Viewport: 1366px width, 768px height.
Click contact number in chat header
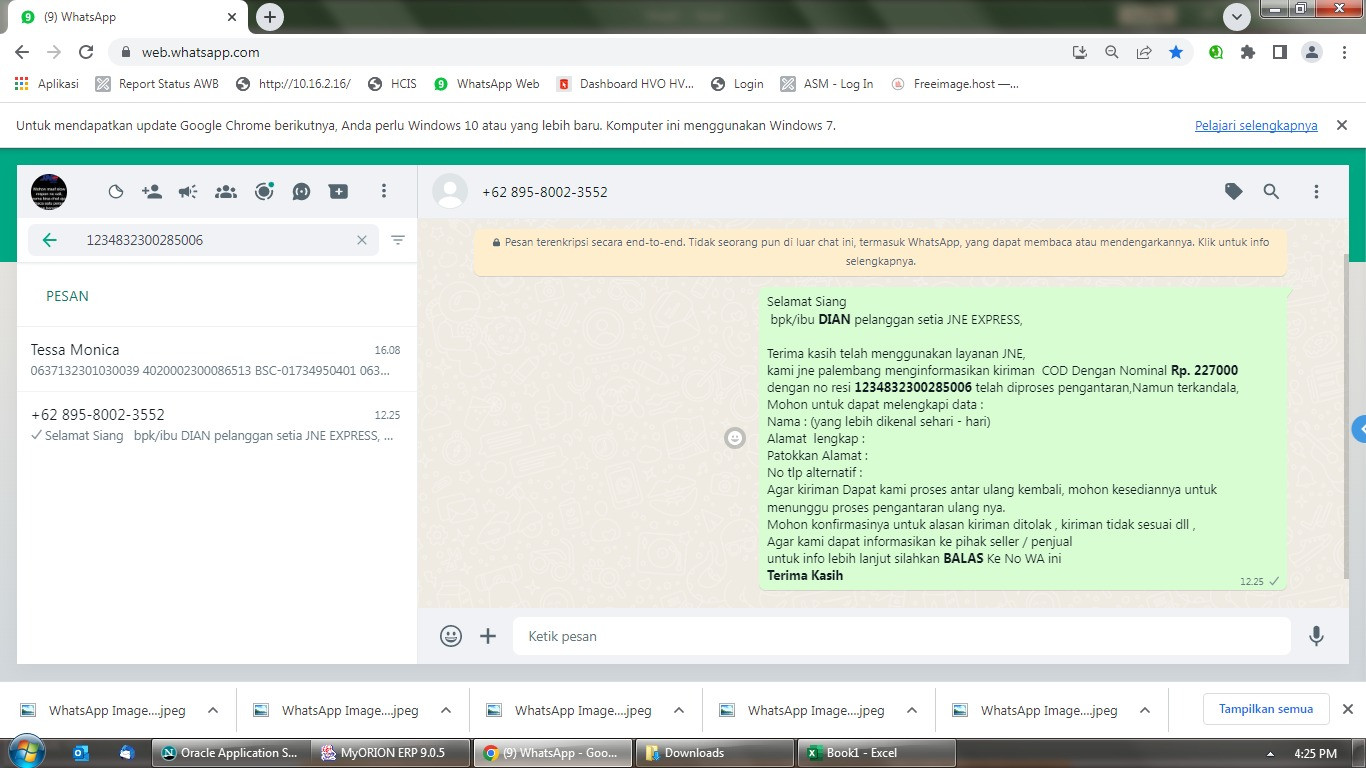[545, 192]
